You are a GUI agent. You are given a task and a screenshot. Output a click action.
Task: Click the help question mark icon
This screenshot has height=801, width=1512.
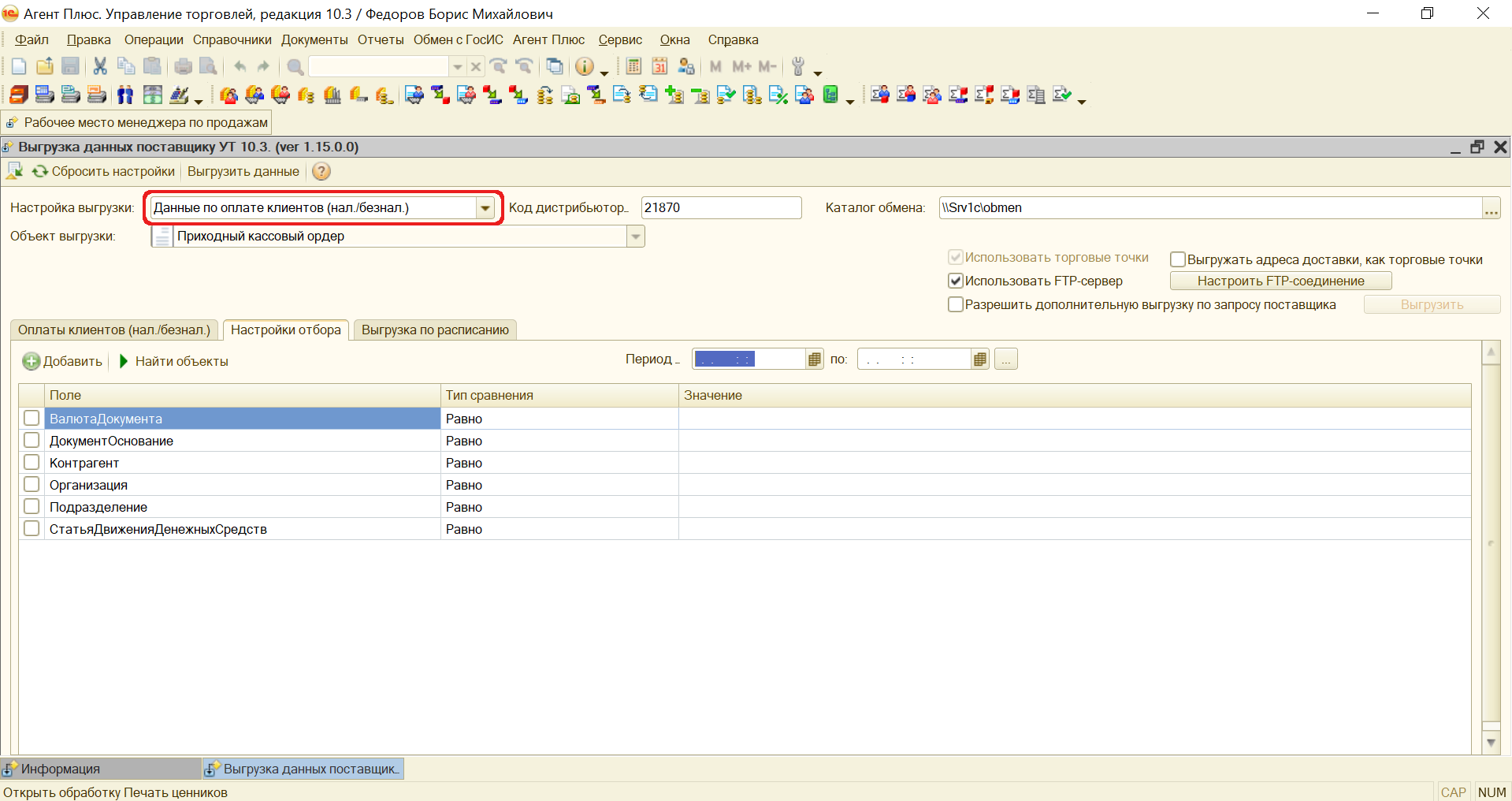tap(321, 171)
